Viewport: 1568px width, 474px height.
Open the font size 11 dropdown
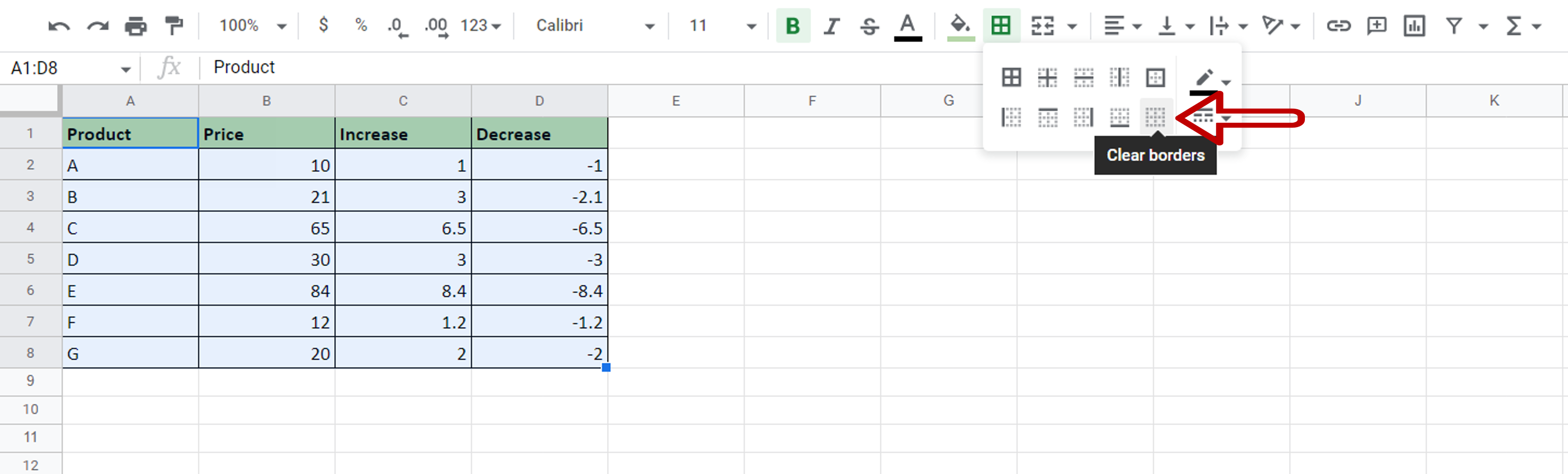pos(722,26)
